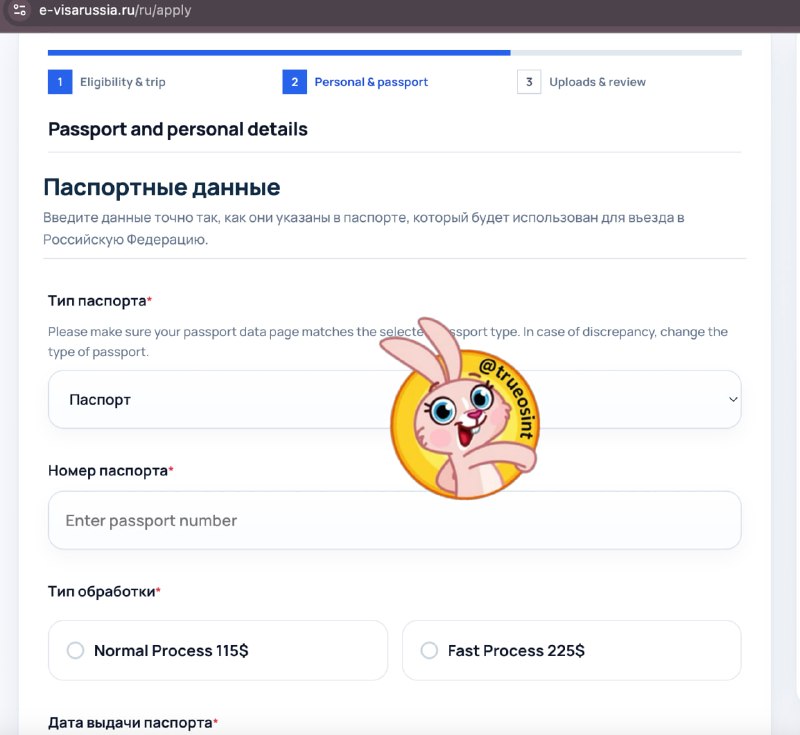The width and height of the screenshot is (800, 735).
Task: Switch to Uploads & review step
Action: [x=597, y=82]
